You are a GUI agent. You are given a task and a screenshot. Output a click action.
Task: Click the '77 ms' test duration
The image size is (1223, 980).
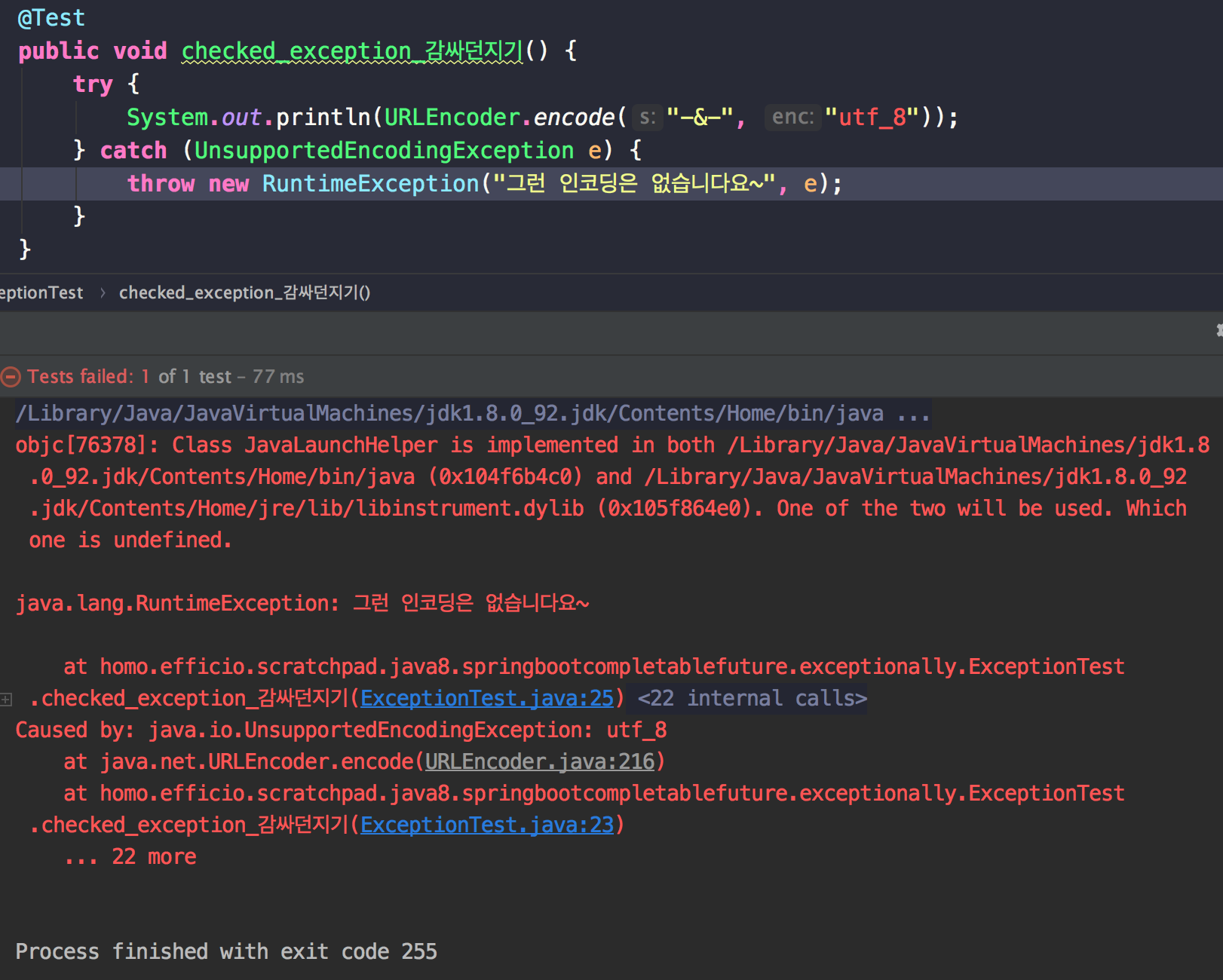click(x=278, y=376)
